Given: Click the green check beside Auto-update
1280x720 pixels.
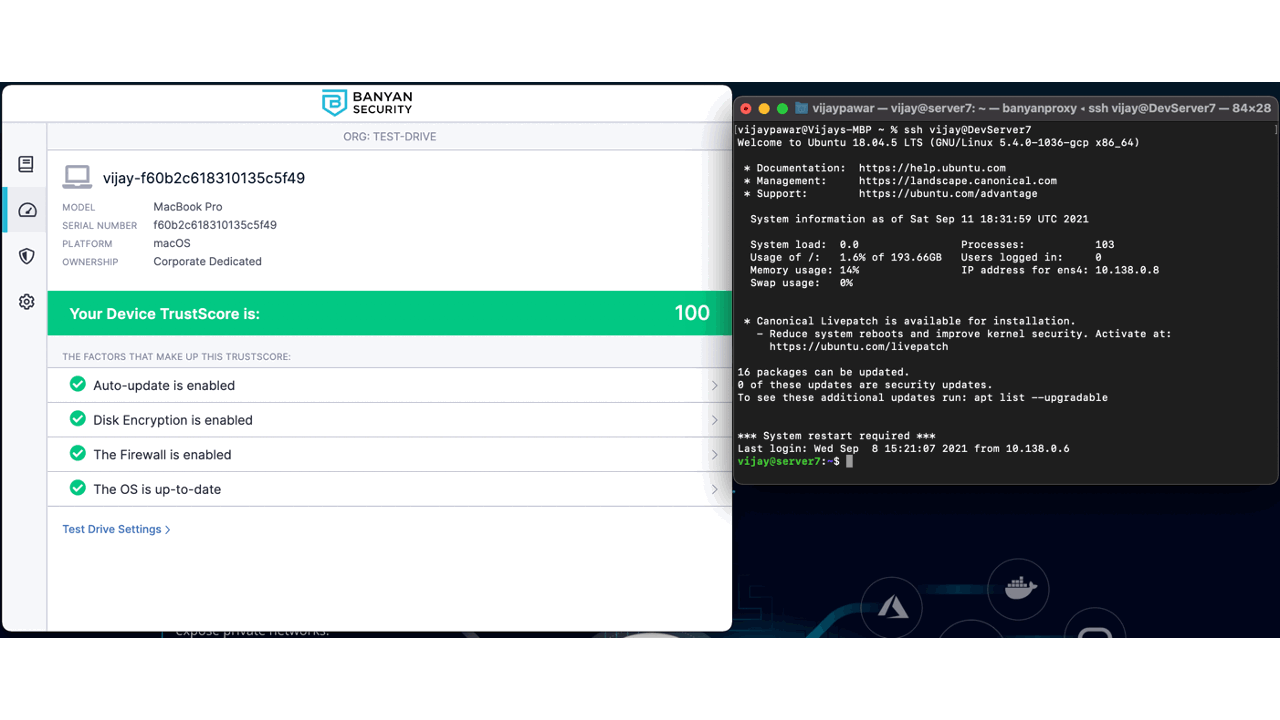Looking at the screenshot, I should (77, 385).
